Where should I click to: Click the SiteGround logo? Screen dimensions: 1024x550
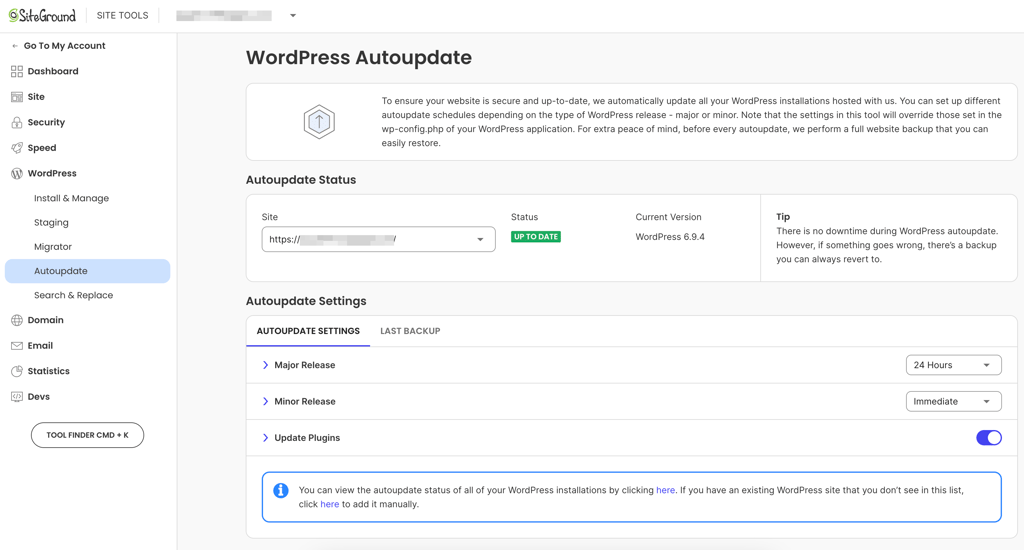[42, 15]
